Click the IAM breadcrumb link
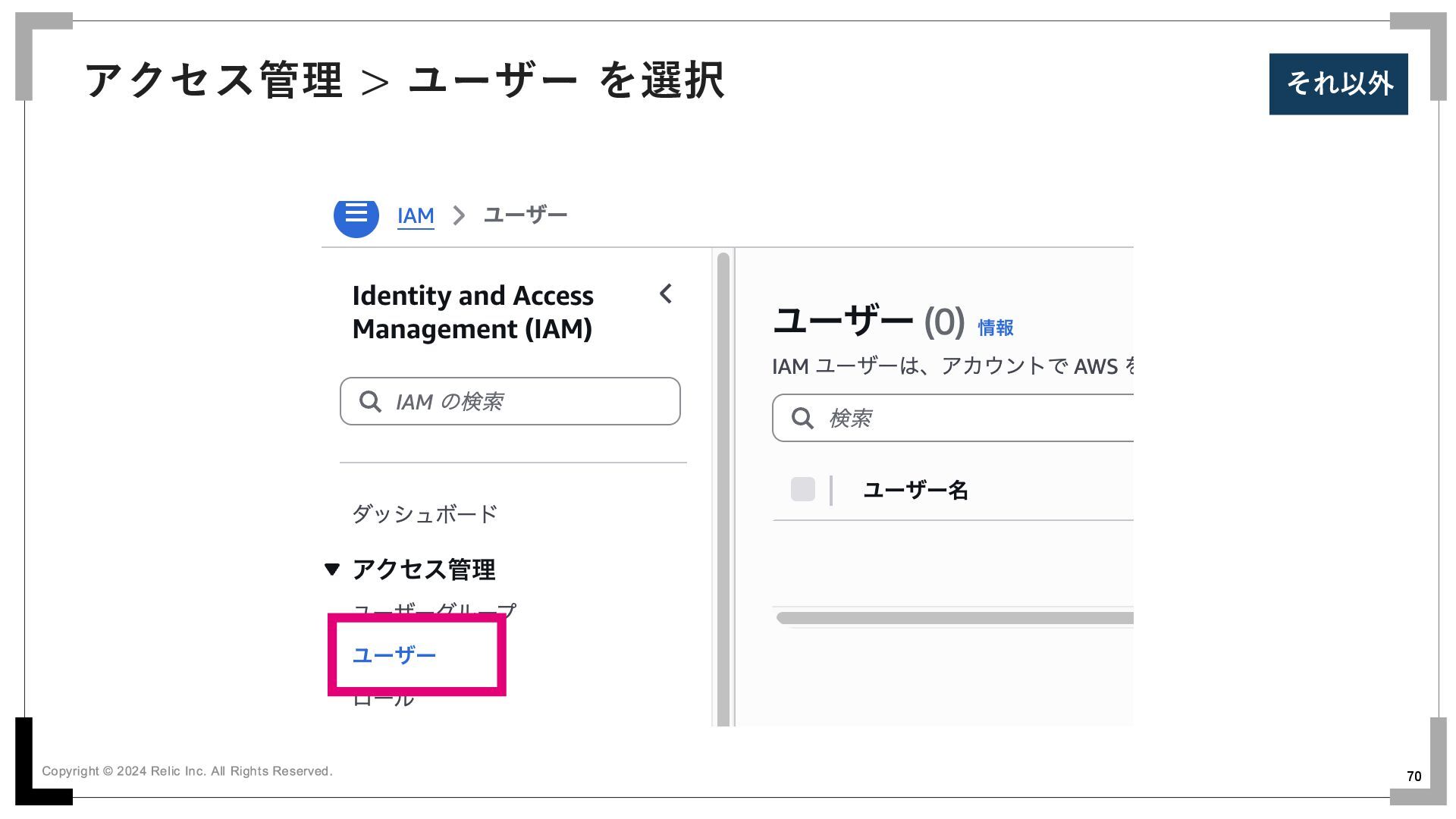Image resolution: width=1456 pixels, height=819 pixels. point(416,216)
